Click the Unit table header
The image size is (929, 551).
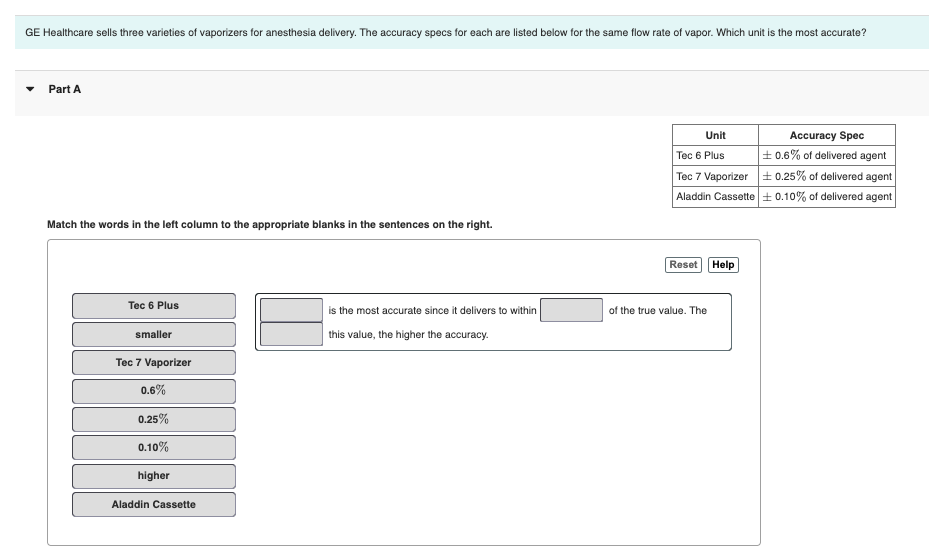click(715, 135)
